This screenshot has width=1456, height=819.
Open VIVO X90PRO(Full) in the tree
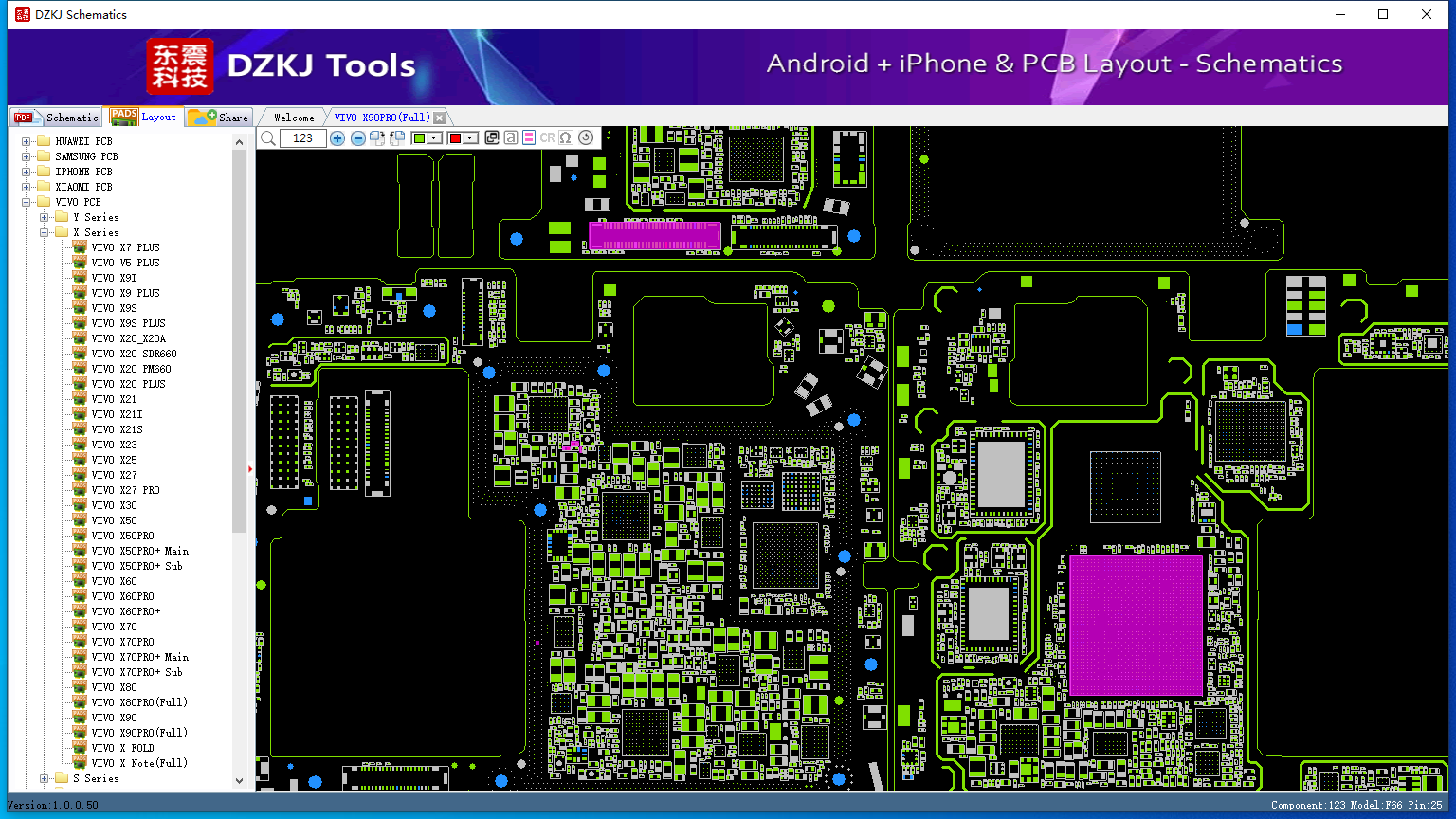coord(139,733)
